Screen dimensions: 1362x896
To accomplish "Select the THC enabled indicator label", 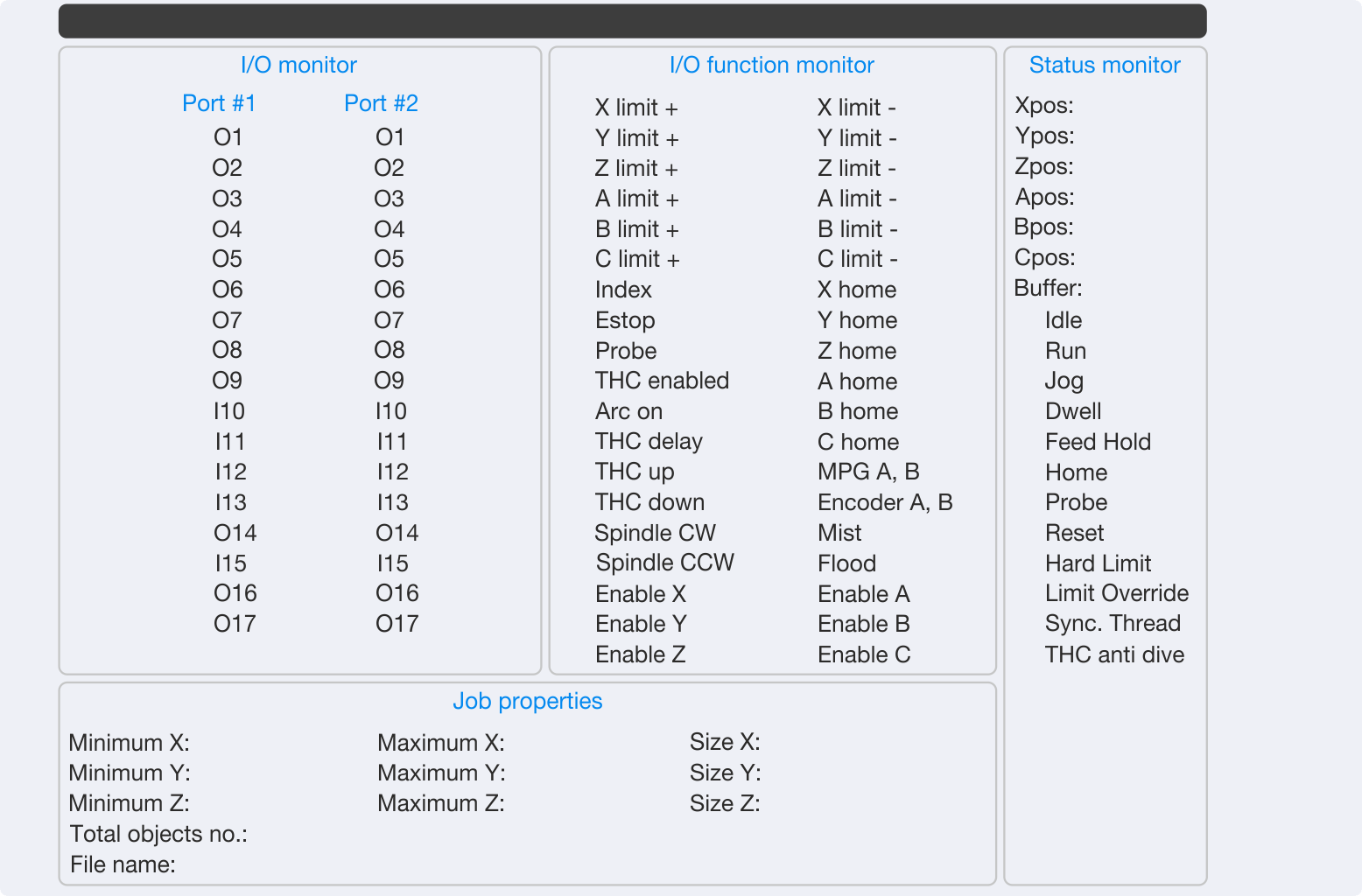I will (x=662, y=381).
